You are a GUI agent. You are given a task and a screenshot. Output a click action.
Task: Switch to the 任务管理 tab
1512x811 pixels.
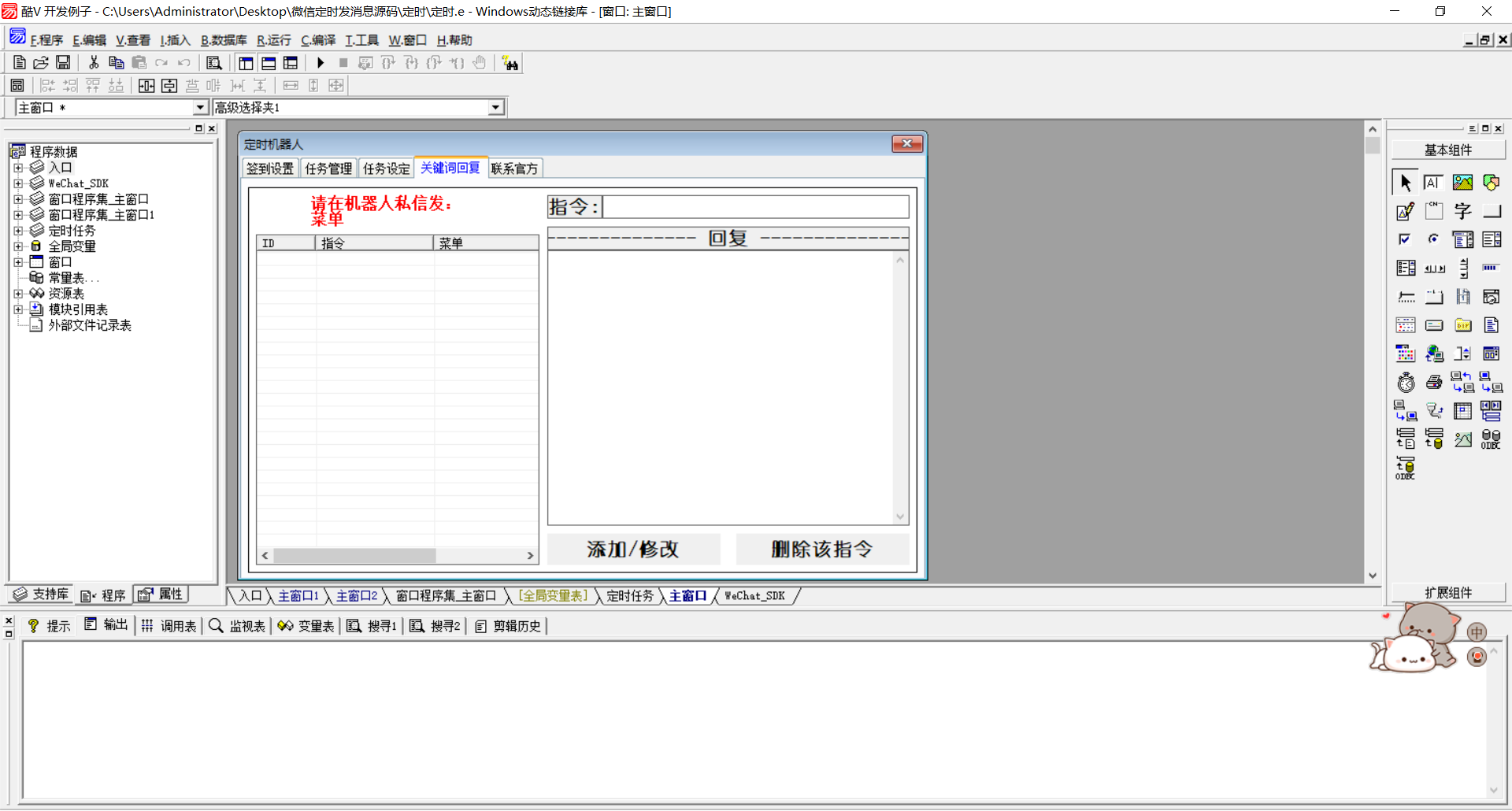point(328,168)
